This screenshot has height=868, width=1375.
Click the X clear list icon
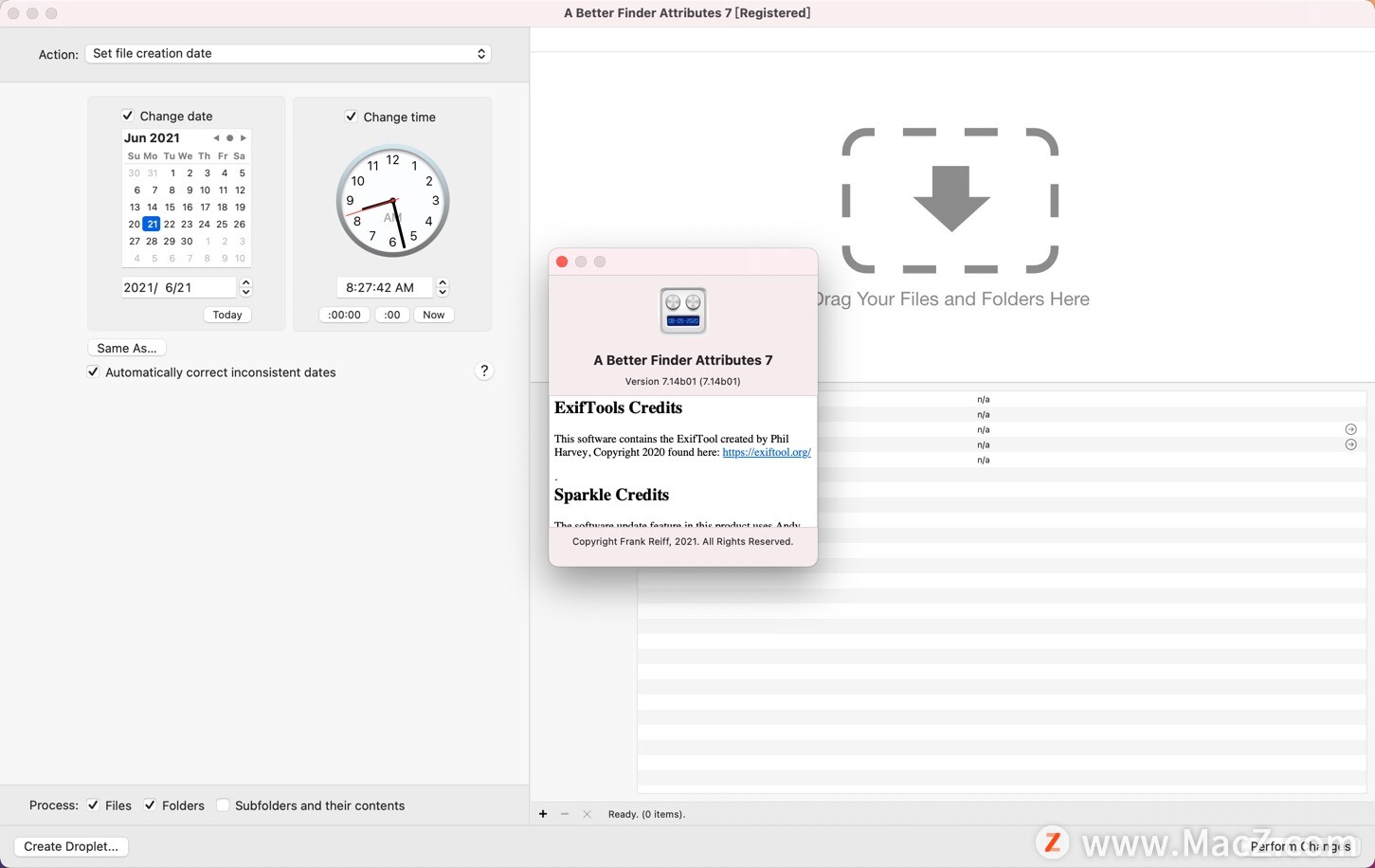pos(587,814)
